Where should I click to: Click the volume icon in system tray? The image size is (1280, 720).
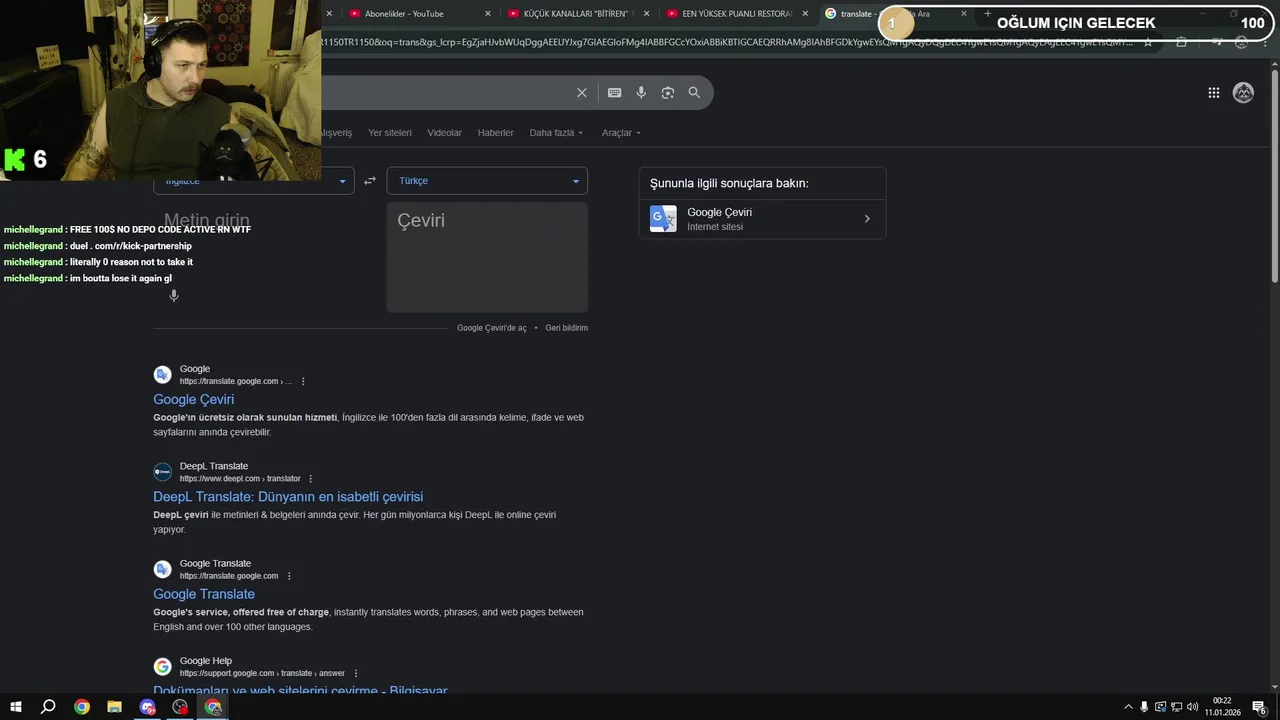click(1192, 707)
